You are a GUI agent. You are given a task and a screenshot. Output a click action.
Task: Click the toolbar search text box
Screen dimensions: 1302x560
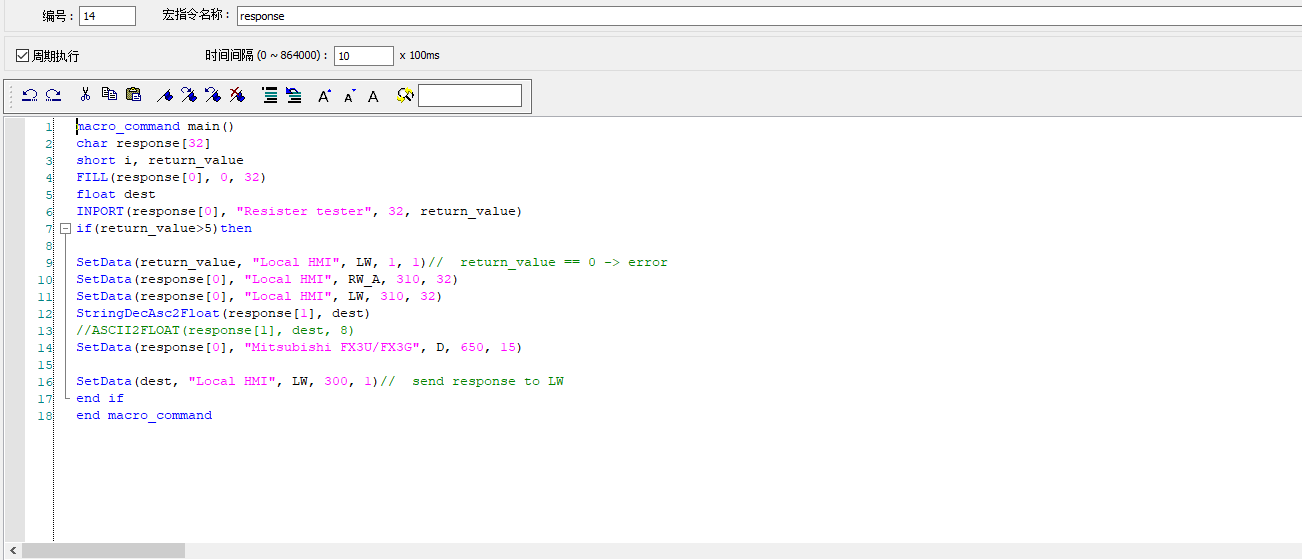tap(469, 95)
